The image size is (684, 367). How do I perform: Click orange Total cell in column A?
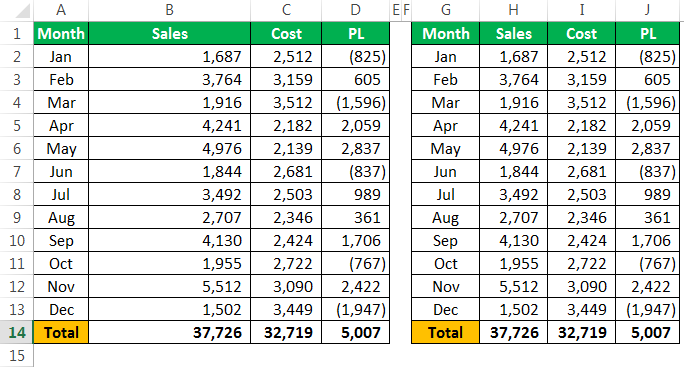coord(61,332)
